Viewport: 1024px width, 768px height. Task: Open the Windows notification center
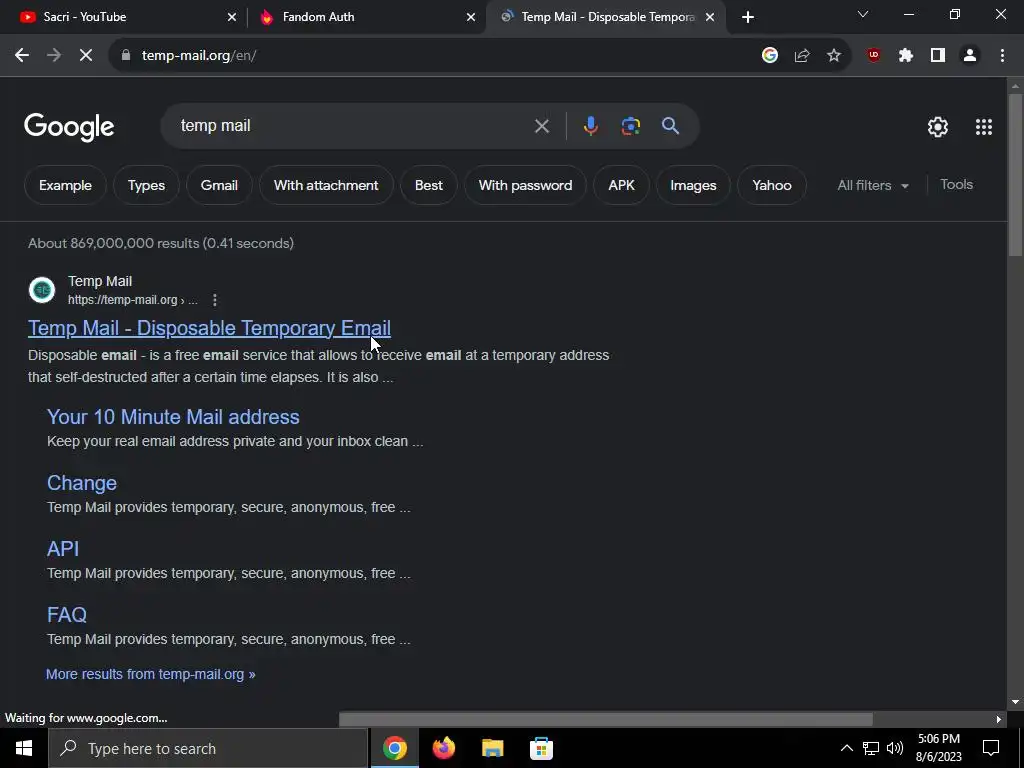coord(991,748)
